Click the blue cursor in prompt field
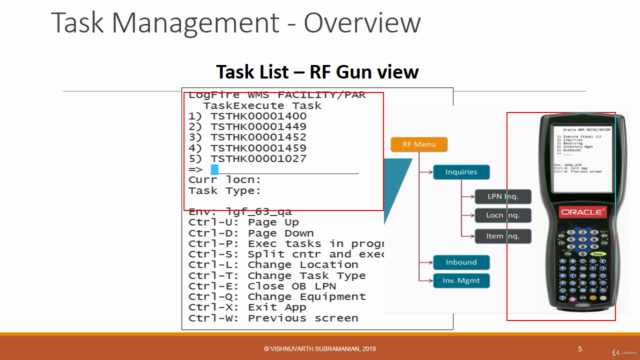The width and height of the screenshot is (640, 360). point(214,169)
